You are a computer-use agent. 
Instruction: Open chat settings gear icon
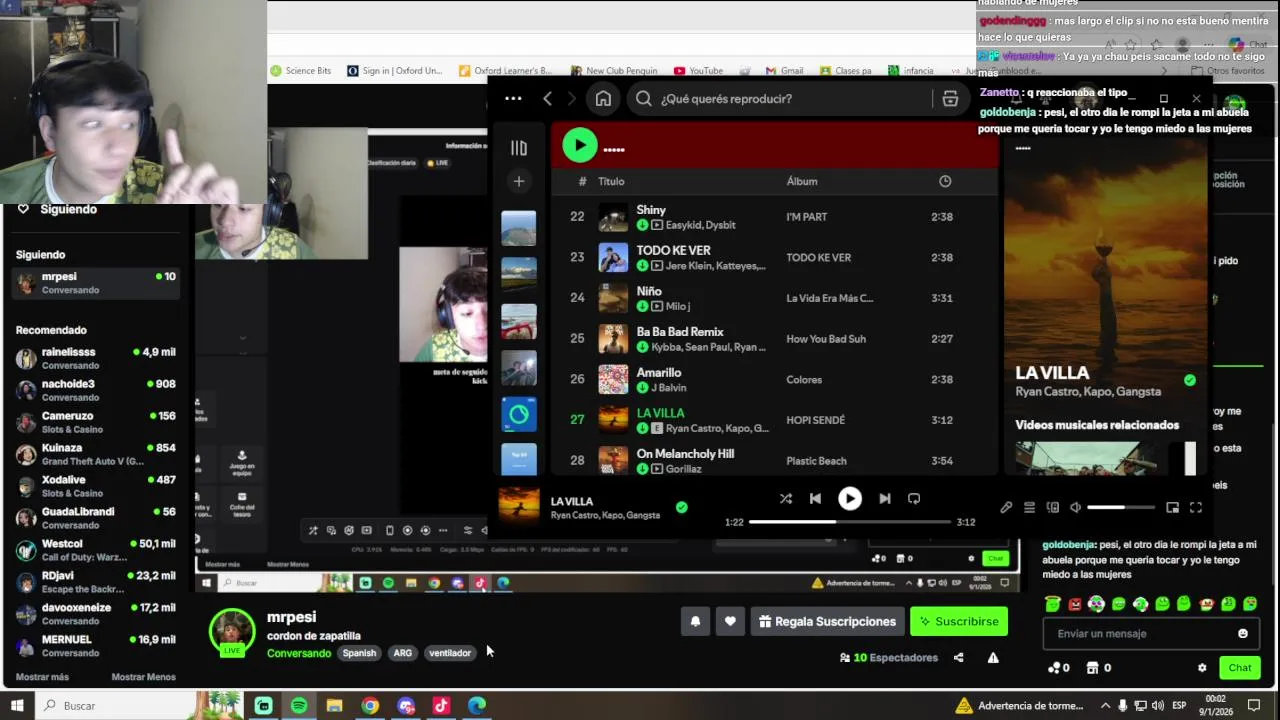1202,668
